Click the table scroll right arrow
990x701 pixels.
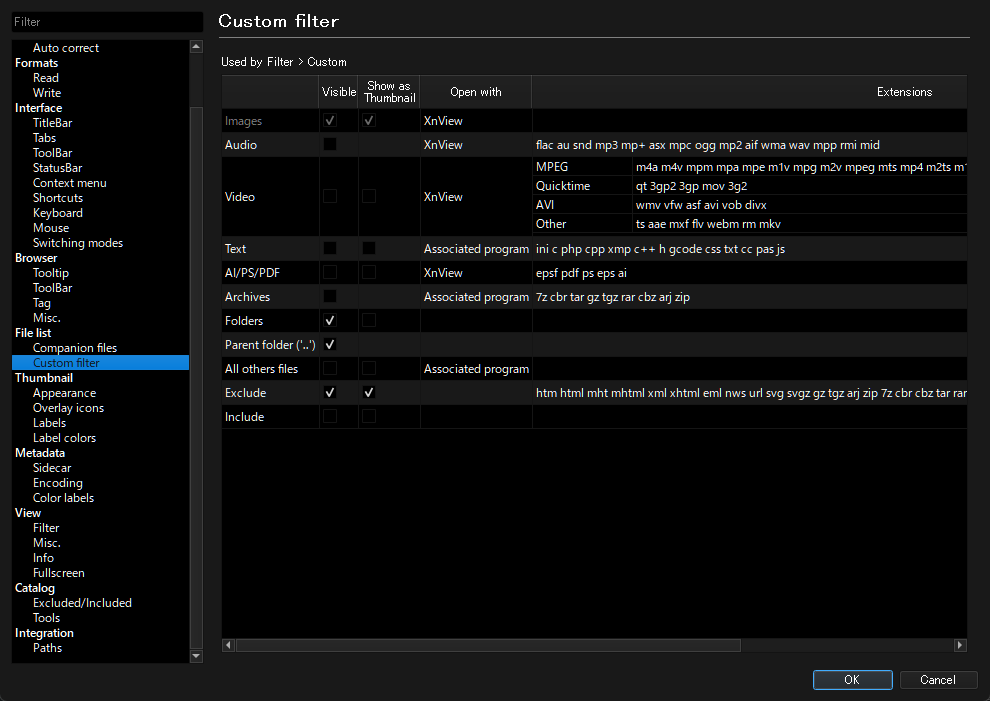coord(960,645)
